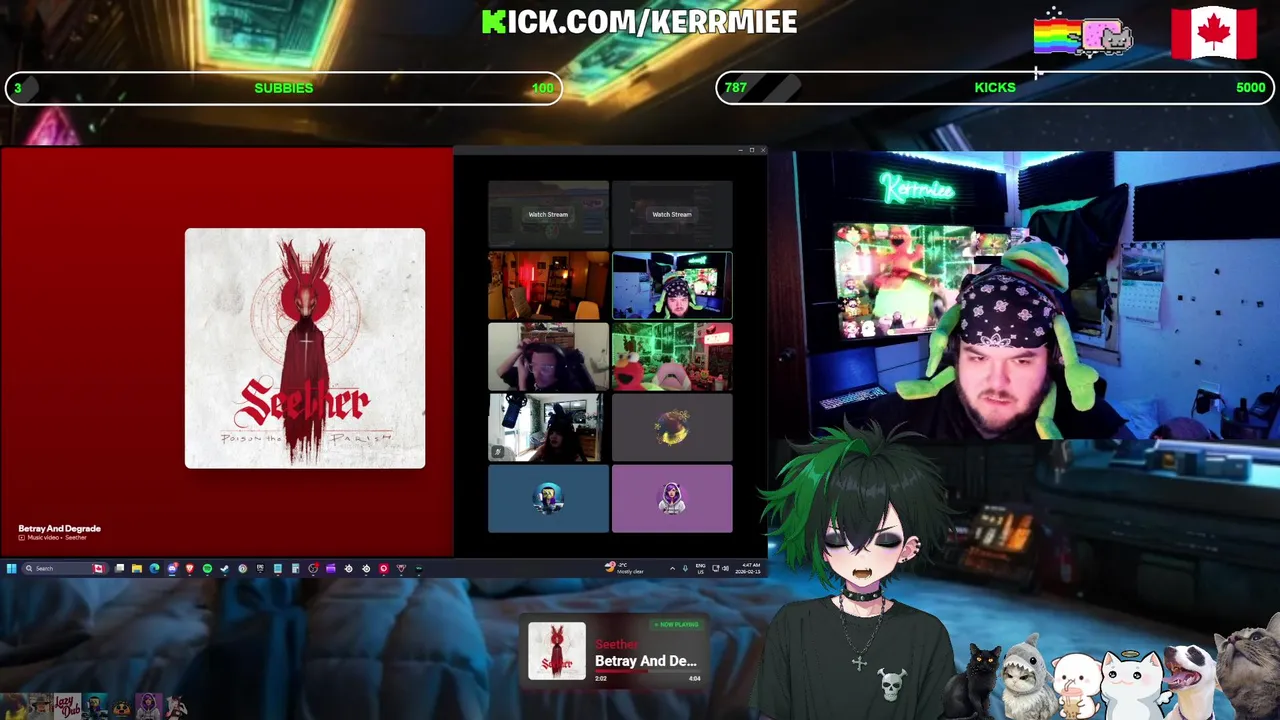Launch Microsoft Edge from the taskbar
Viewport: 1280px width, 720px height.
pos(155,568)
